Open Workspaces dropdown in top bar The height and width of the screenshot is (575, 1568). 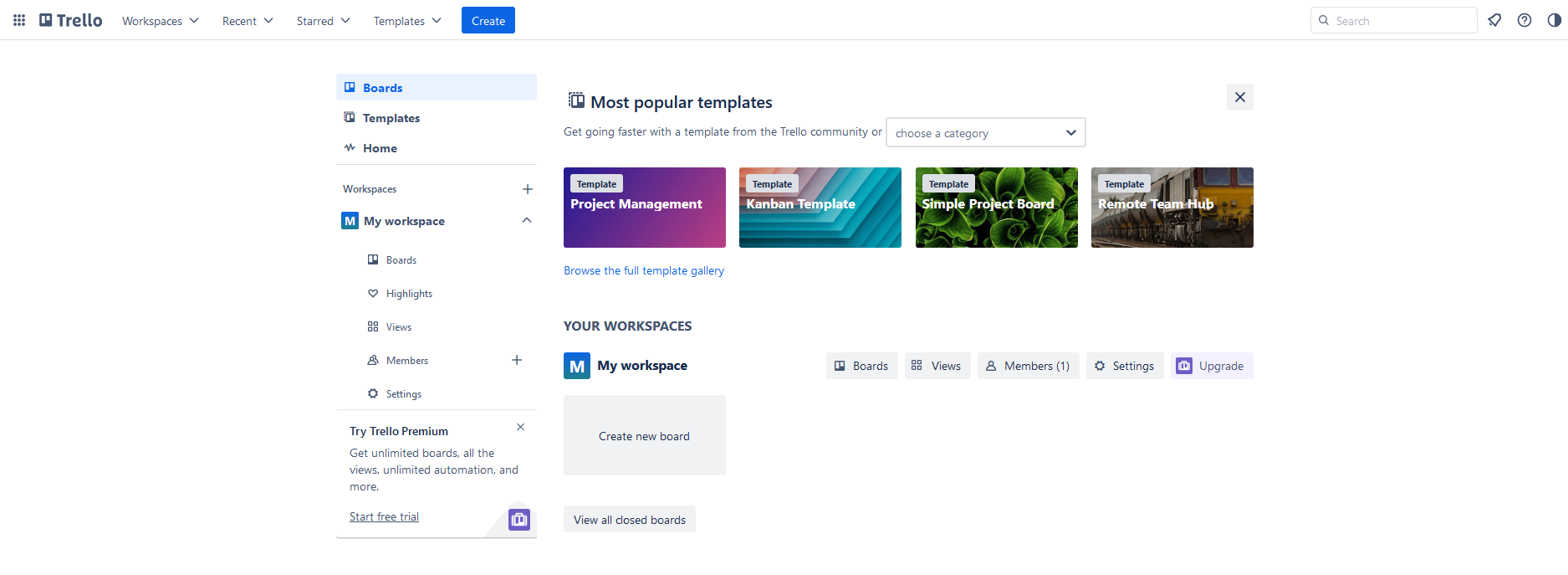(161, 20)
